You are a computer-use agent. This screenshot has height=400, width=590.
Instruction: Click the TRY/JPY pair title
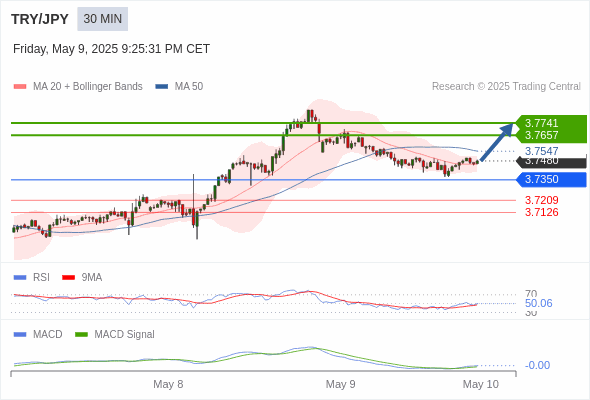tap(40, 19)
